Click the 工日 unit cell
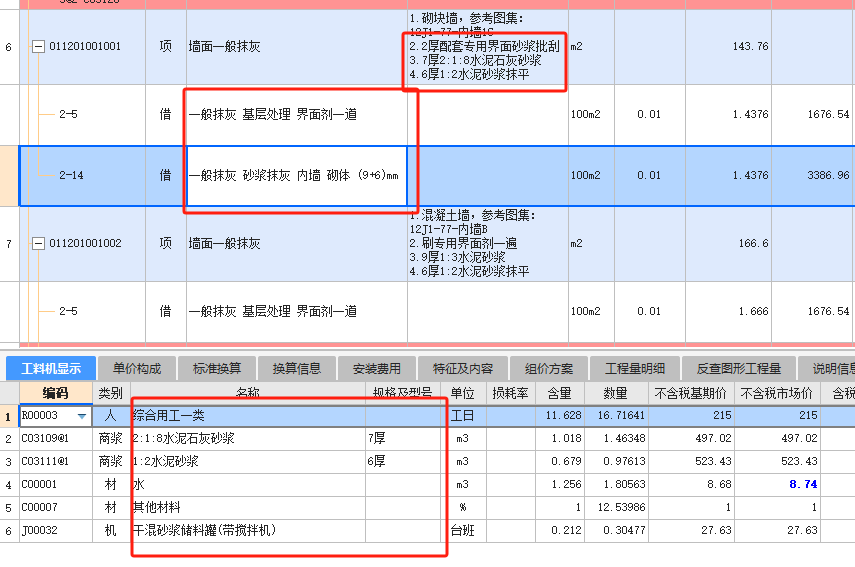Image resolution: width=855 pixels, height=567 pixels. click(x=463, y=416)
